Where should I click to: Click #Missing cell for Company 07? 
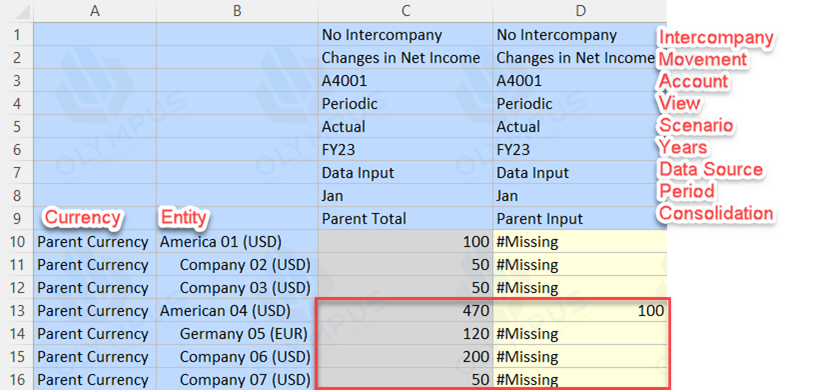(x=580, y=380)
